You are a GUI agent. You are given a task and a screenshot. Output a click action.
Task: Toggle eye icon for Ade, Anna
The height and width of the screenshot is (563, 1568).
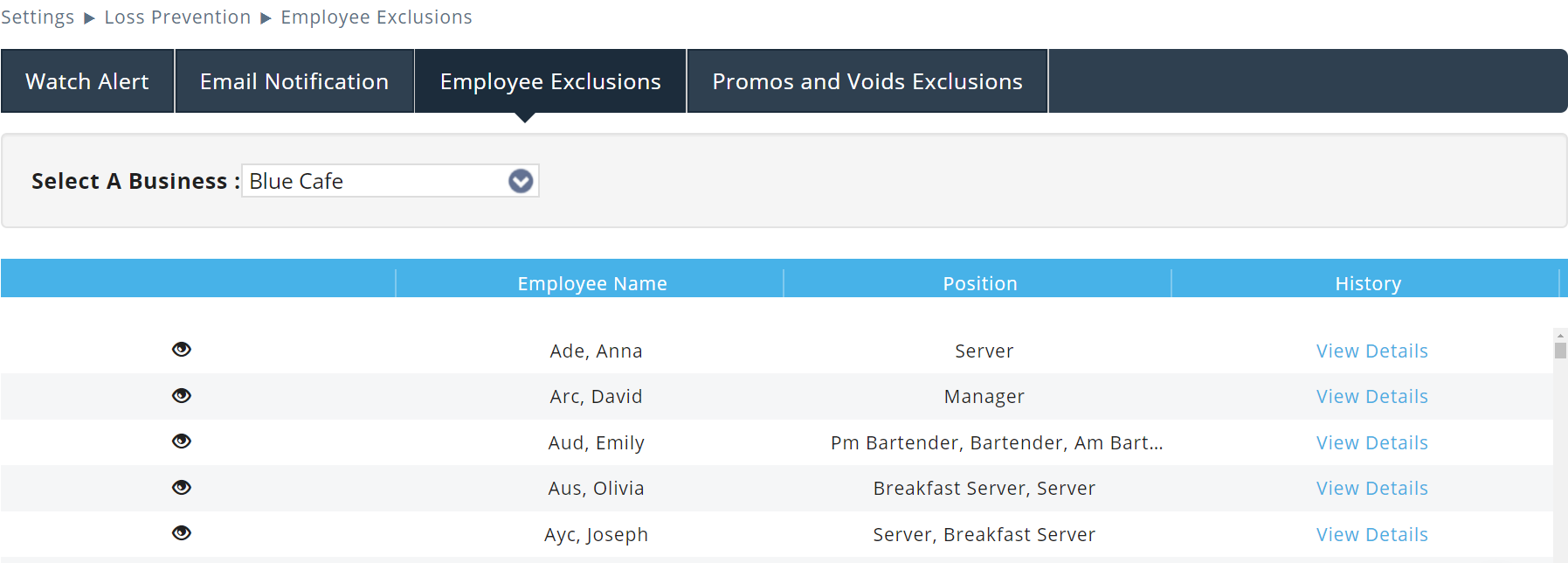pos(181,350)
